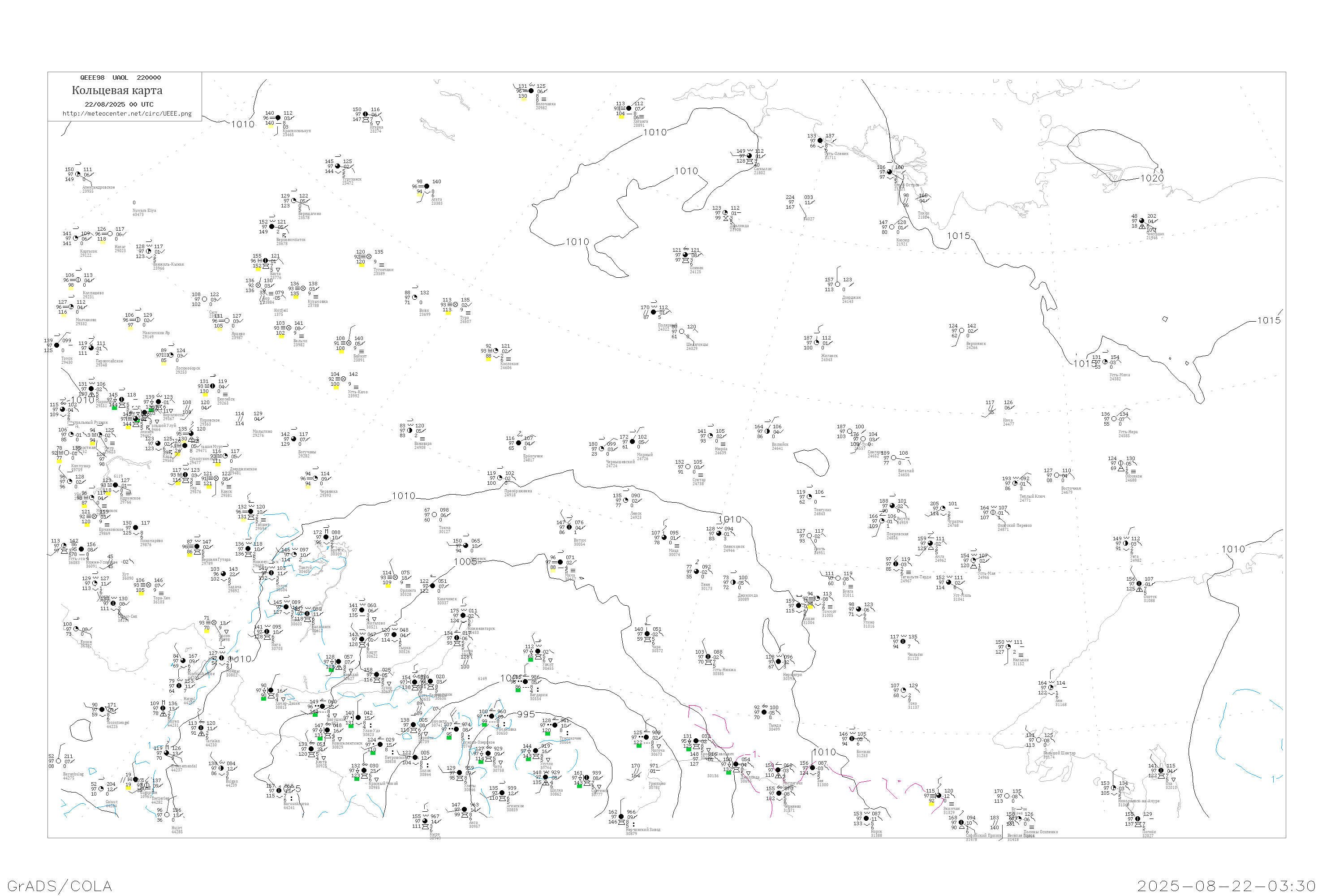Click the Красноселькуп station cloud circle

(278, 118)
